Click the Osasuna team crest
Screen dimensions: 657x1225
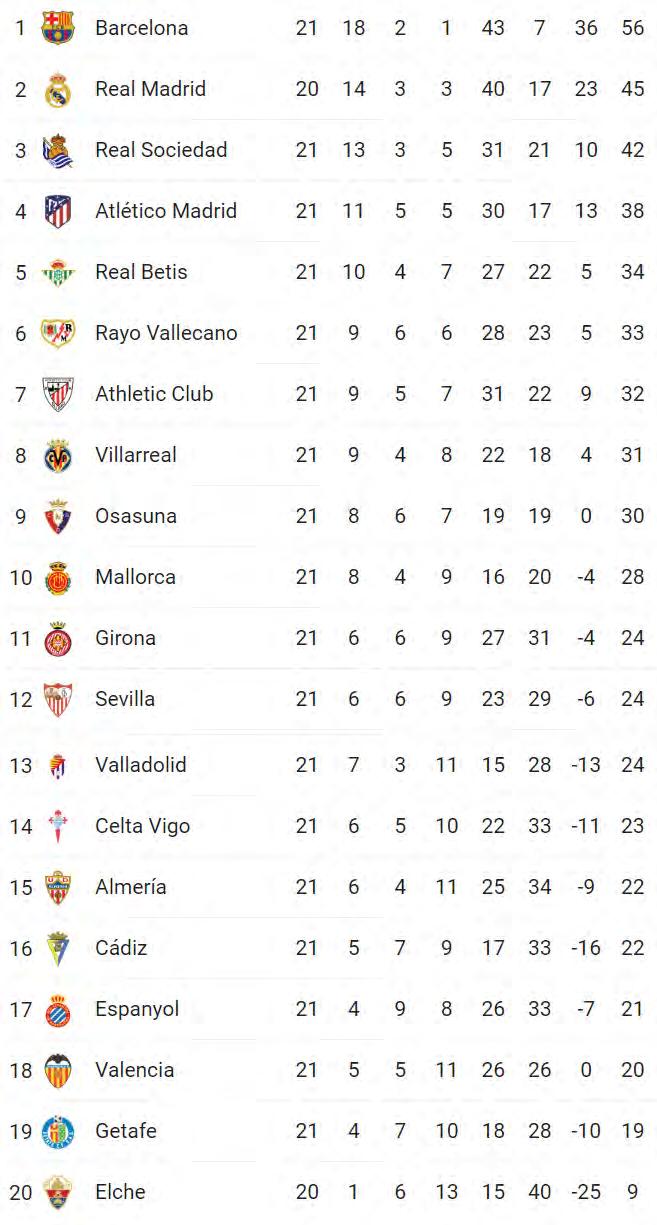[x=58, y=517]
